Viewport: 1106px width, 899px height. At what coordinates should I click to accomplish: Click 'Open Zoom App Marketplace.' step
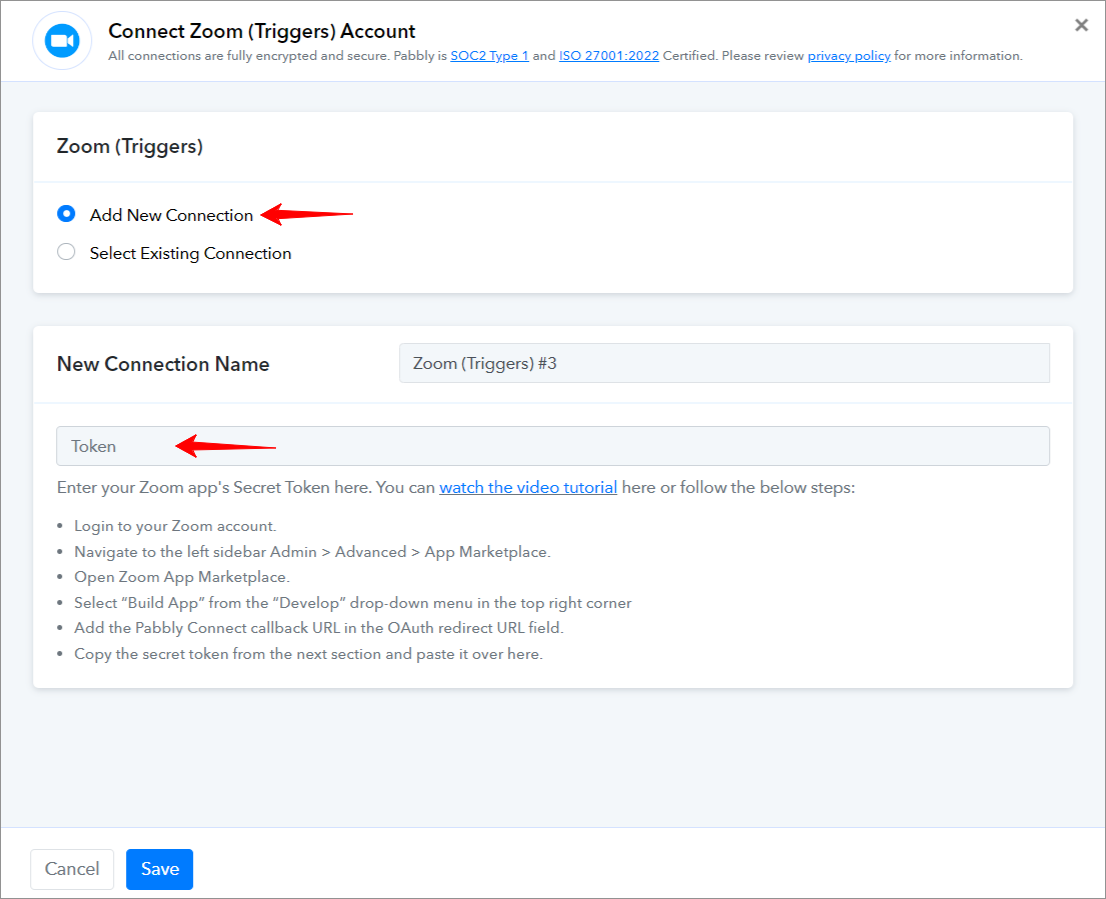coord(182,577)
